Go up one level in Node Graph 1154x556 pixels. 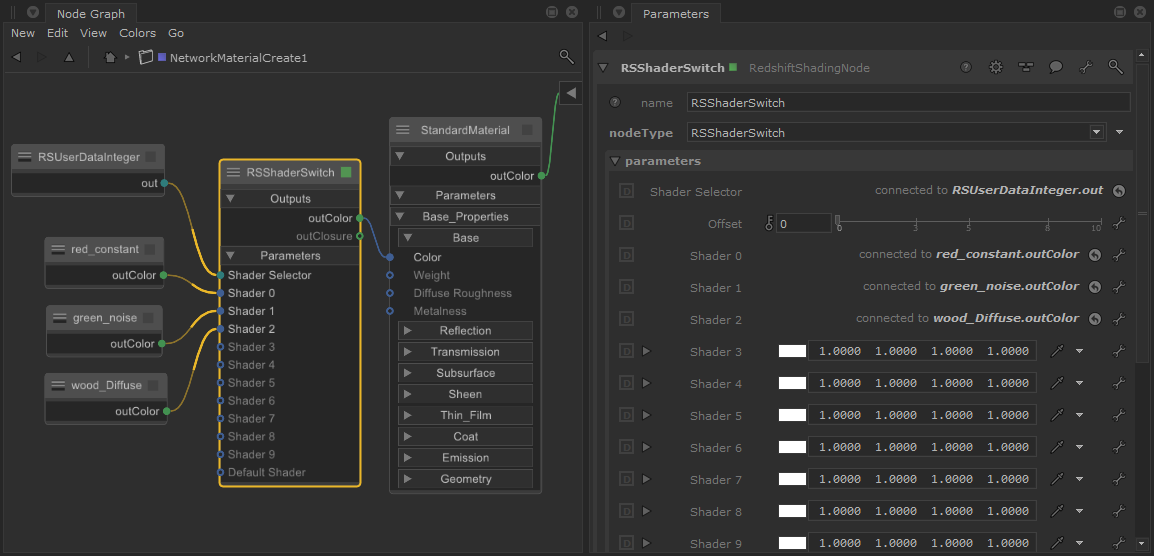(x=68, y=57)
